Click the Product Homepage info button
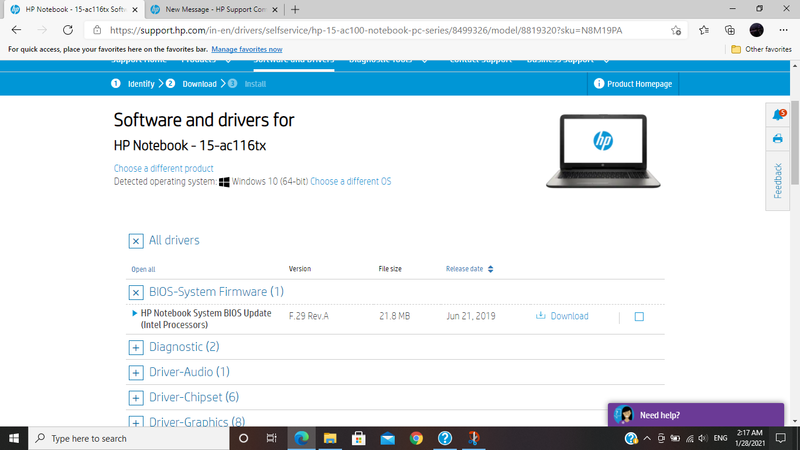Screen dimensions: 800x450 633,84
